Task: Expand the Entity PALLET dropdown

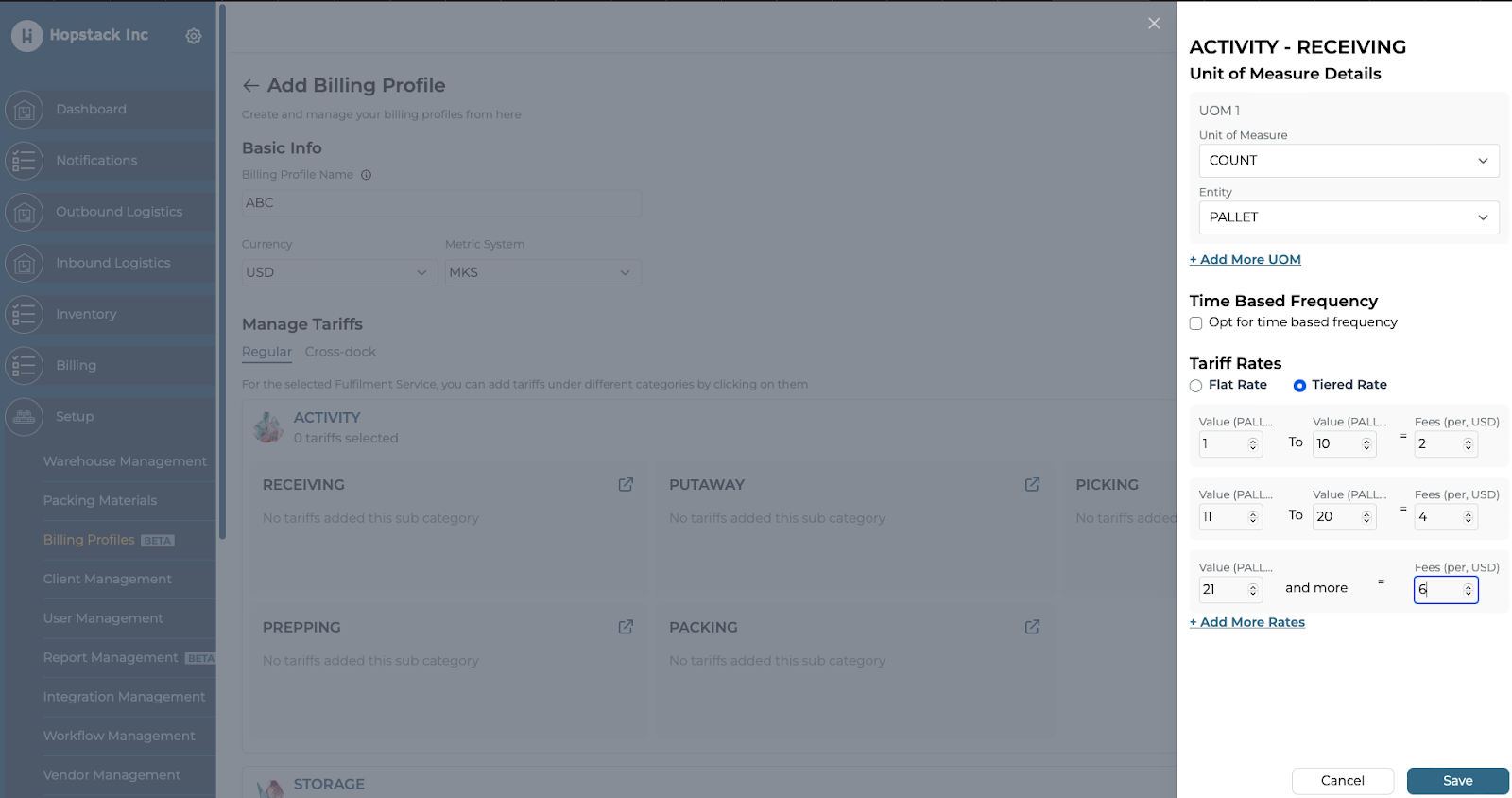Action: pyautogui.click(x=1349, y=217)
